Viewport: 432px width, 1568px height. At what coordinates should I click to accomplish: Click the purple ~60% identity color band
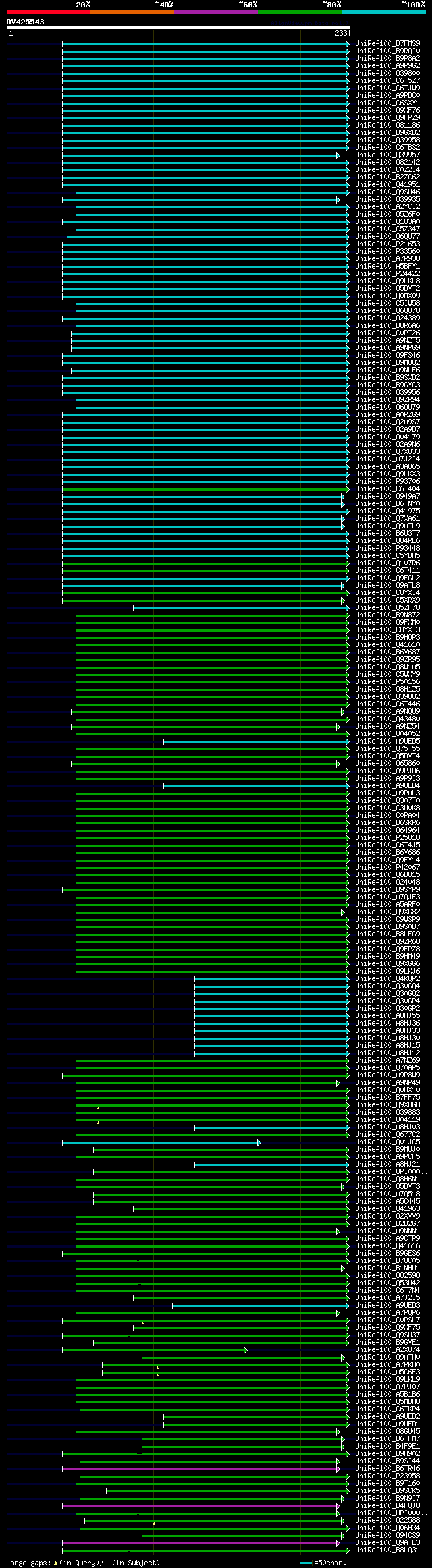click(x=216, y=12)
